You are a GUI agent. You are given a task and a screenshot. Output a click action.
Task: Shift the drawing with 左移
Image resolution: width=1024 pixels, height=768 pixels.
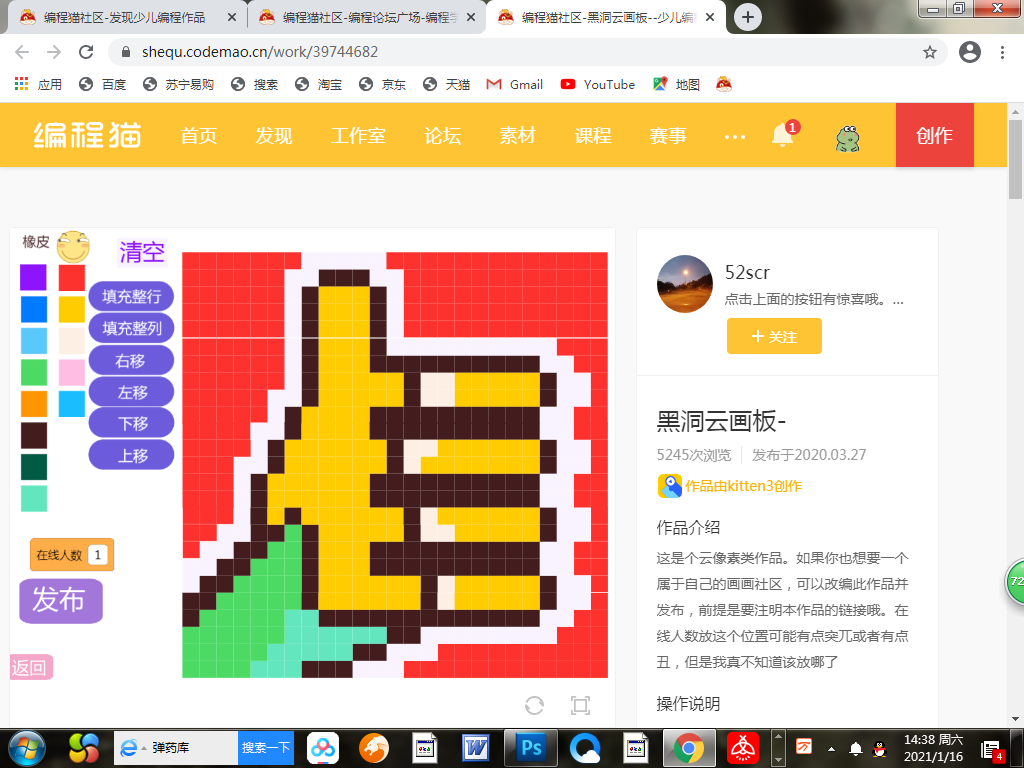click(131, 392)
